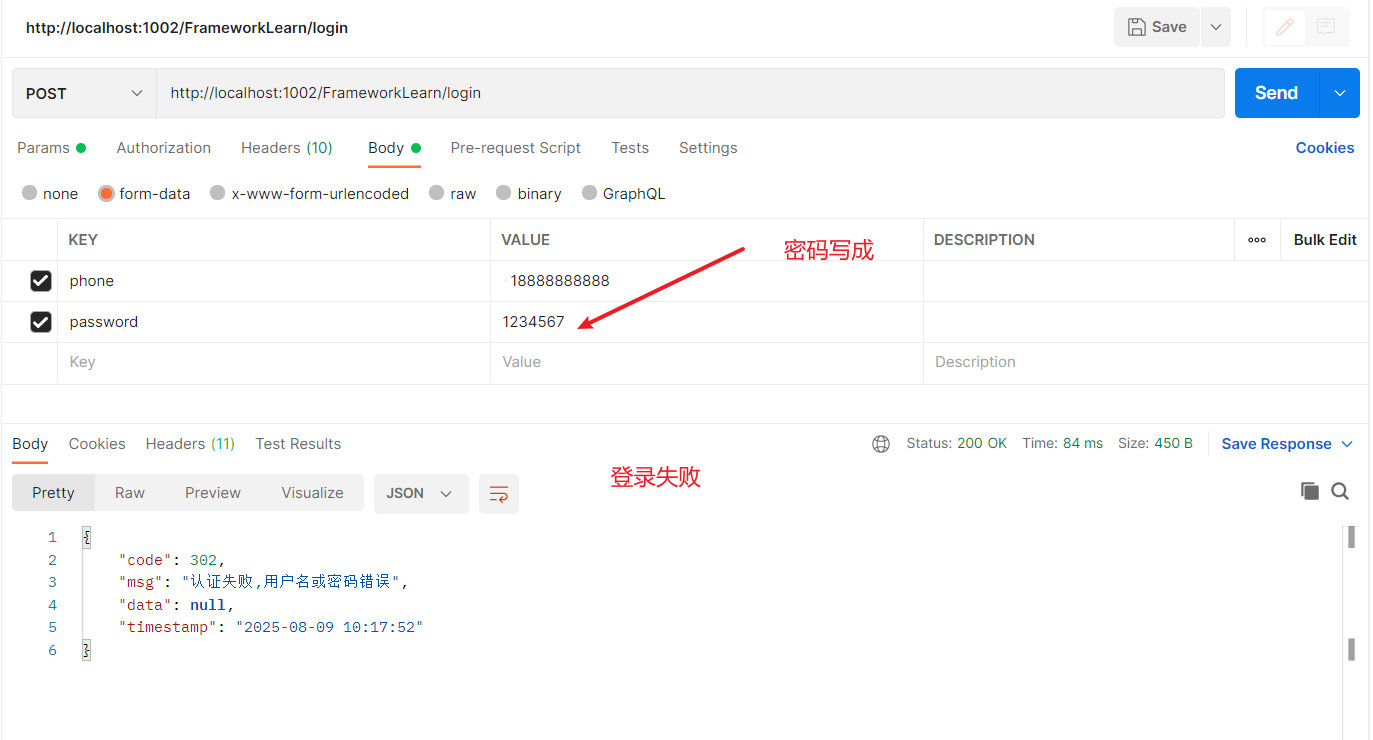The image size is (1373, 740).
Task: Click the empty Value input field
Action: coord(707,363)
